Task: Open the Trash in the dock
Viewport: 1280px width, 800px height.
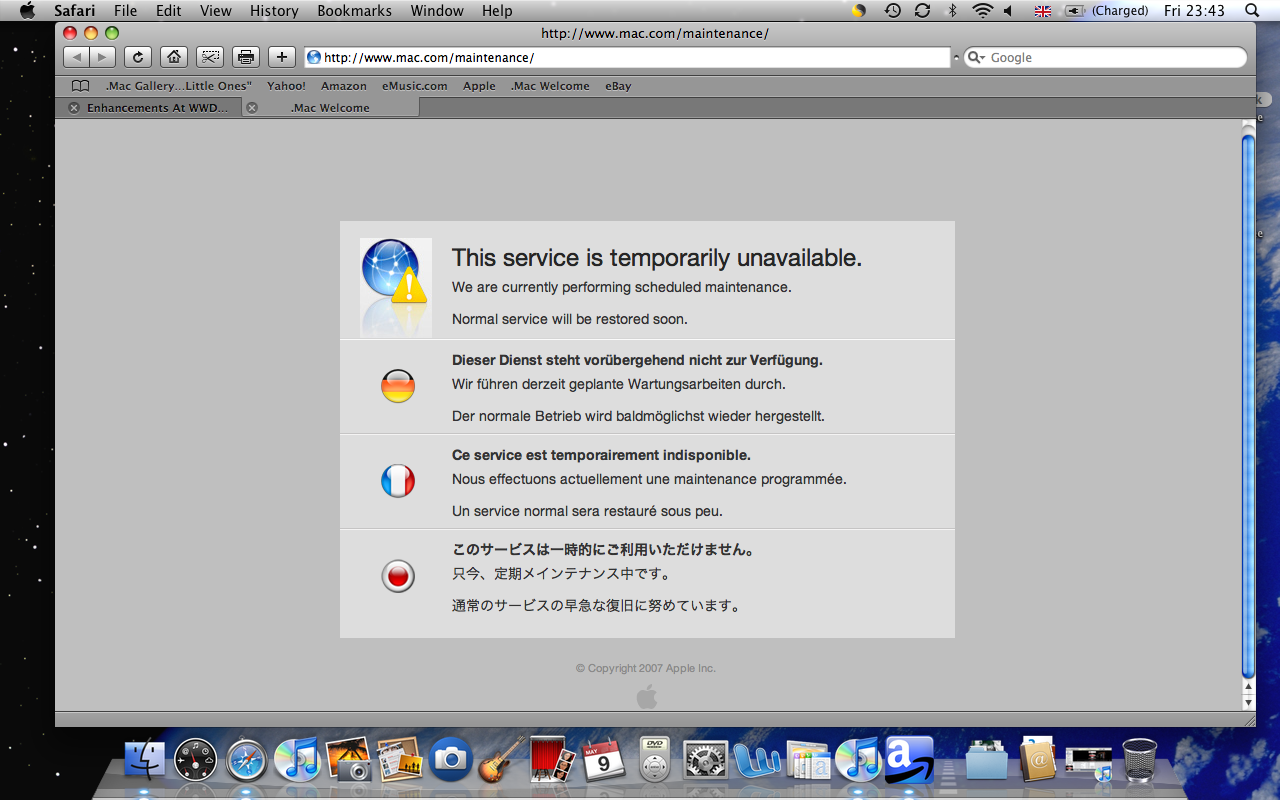Action: tap(1140, 761)
